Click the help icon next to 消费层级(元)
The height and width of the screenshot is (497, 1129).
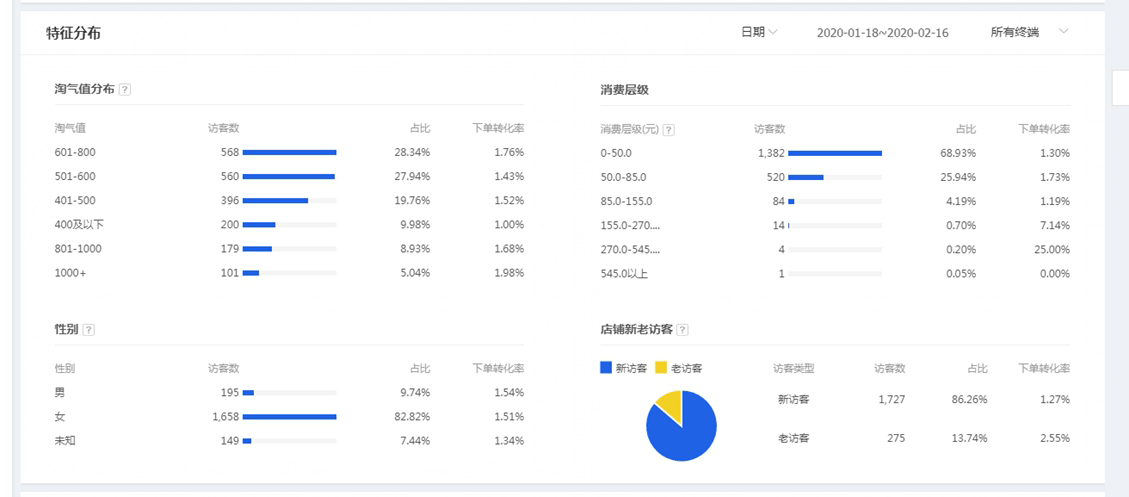(668, 129)
